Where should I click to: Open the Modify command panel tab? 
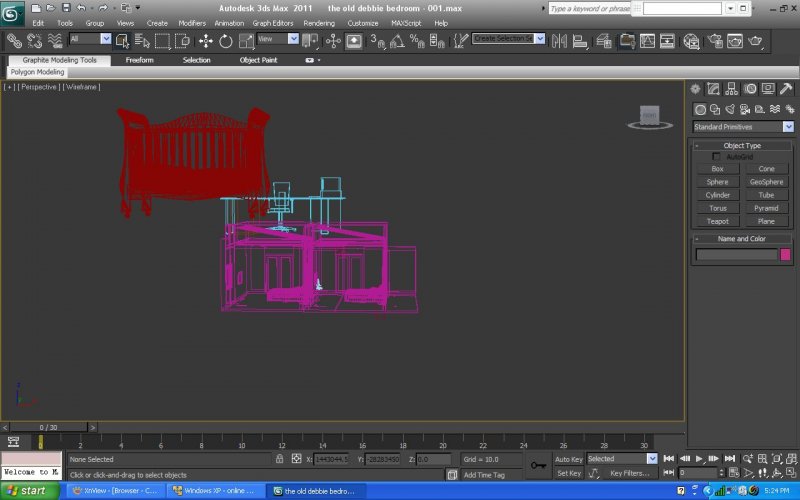tap(713, 89)
